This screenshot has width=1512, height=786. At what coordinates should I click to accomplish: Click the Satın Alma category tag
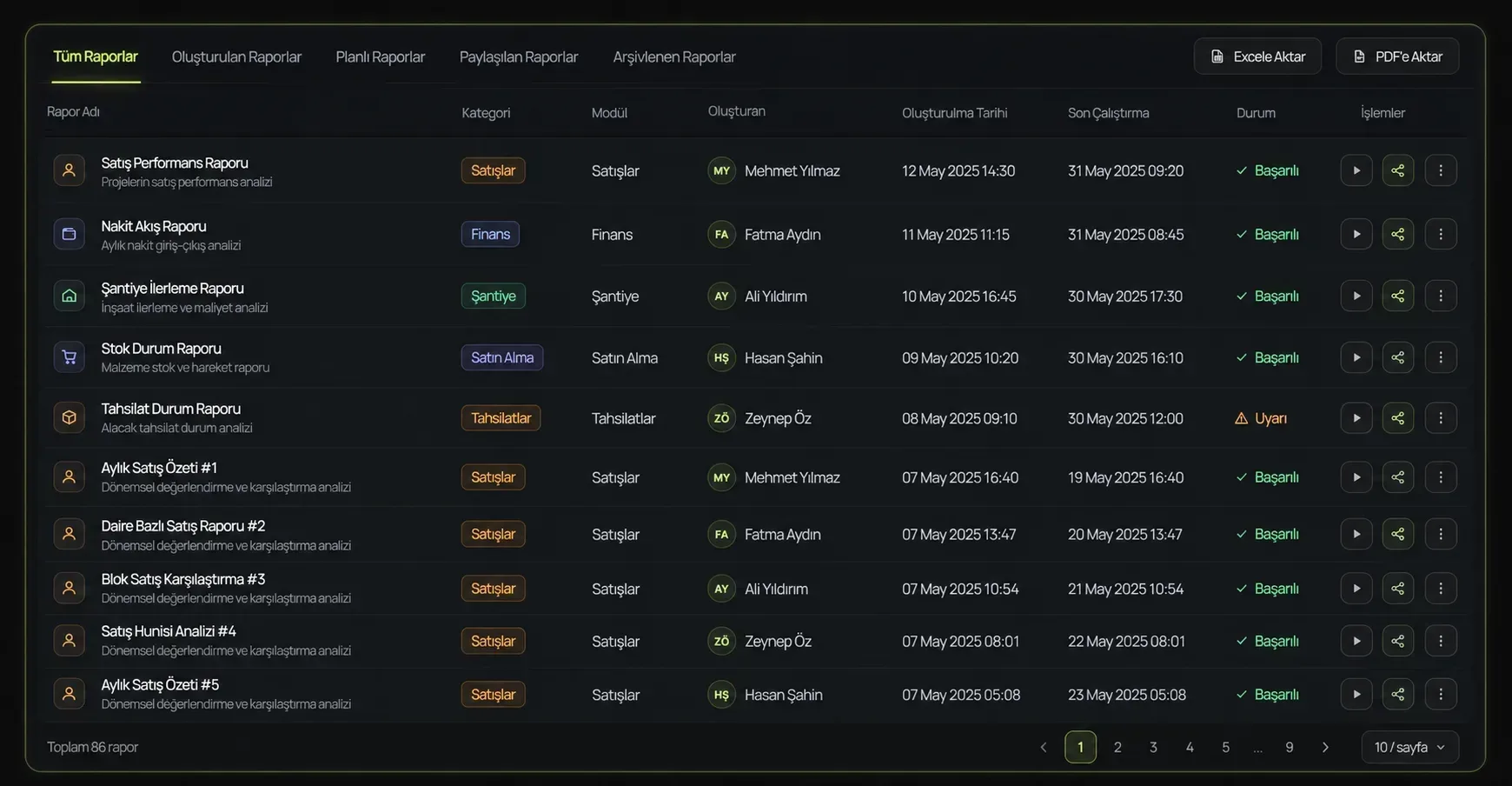click(x=502, y=357)
